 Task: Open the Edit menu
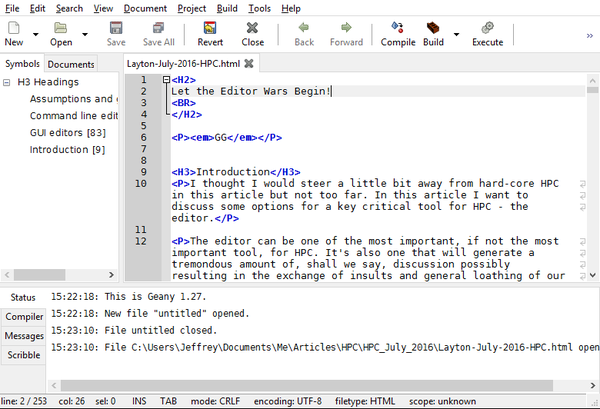pos(38,8)
